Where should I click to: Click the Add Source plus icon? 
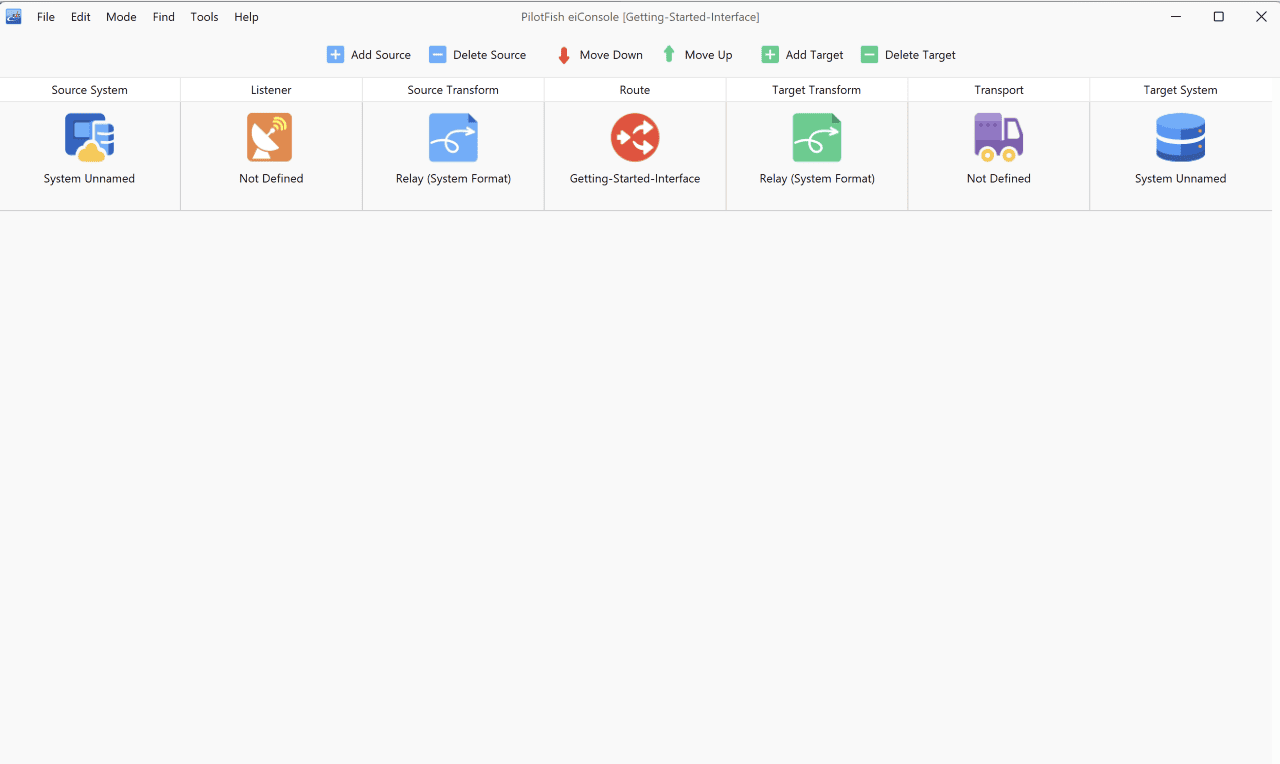pyautogui.click(x=336, y=55)
